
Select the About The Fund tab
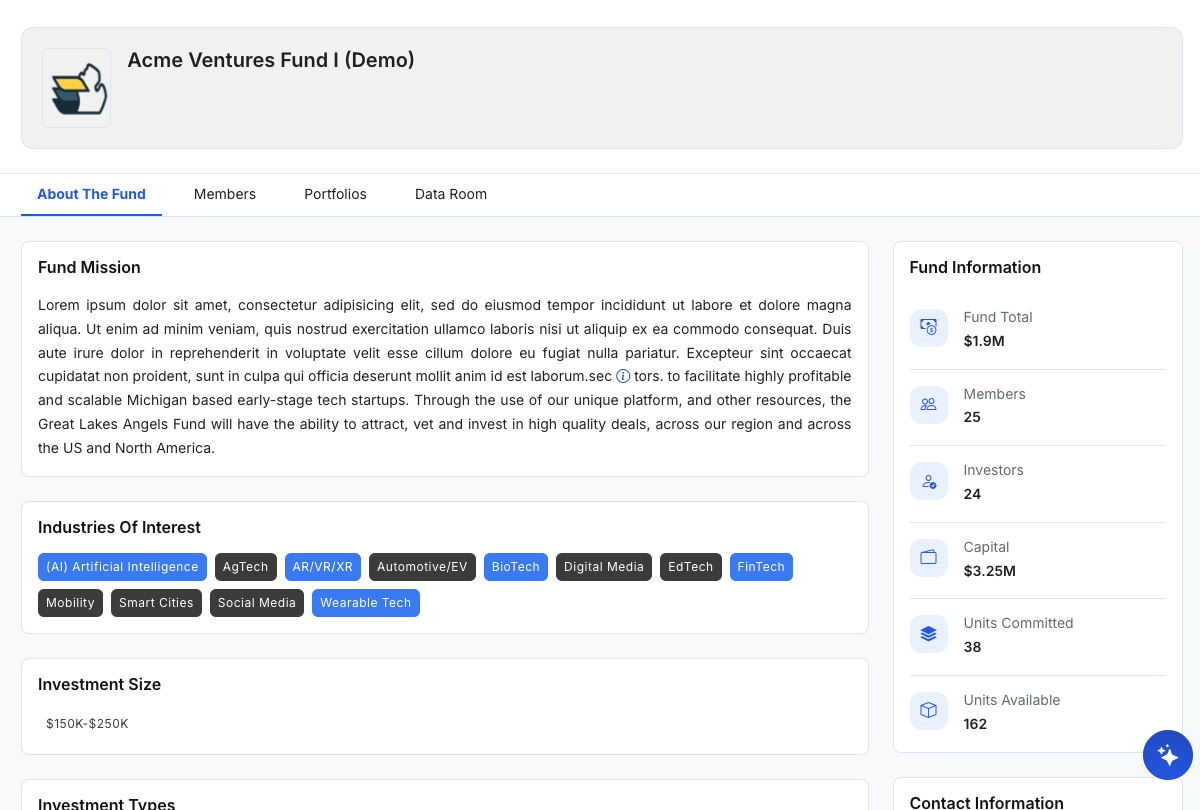[x=91, y=194]
